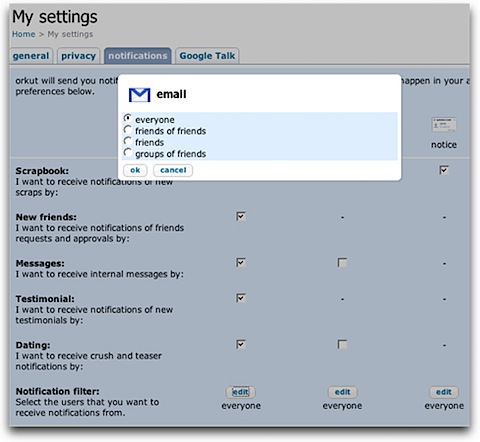Choose the 'friends' radio option
The width and height of the screenshot is (480, 442).
(127, 141)
